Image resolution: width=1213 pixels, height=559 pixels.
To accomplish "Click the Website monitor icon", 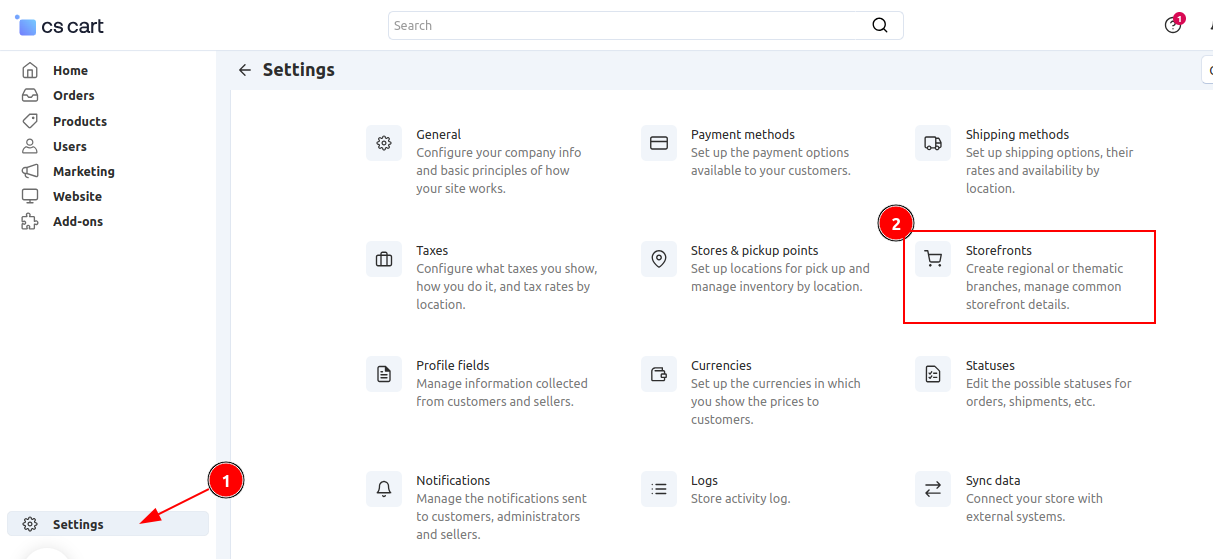I will (31, 196).
